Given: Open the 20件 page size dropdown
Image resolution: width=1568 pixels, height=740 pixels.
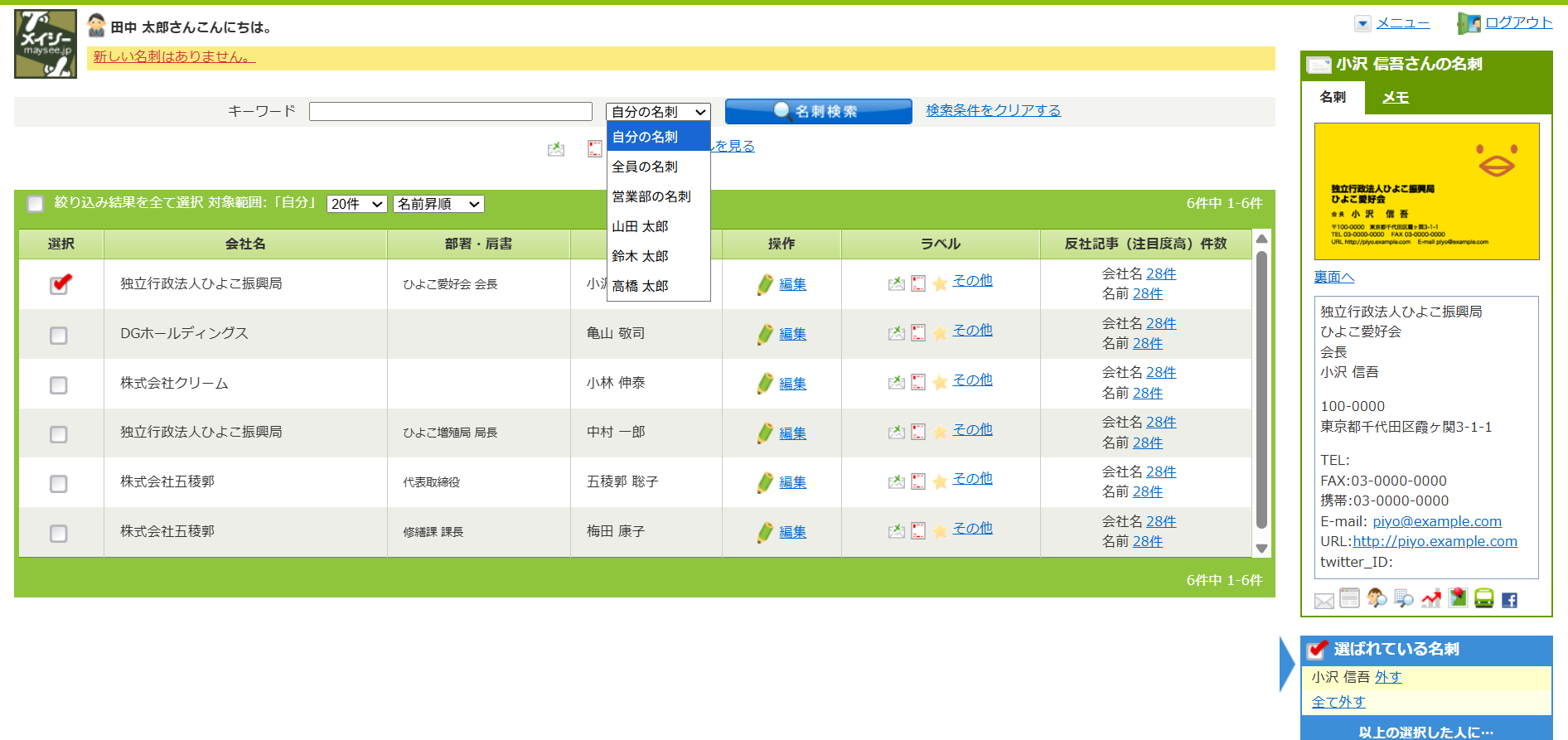Looking at the screenshot, I should (357, 204).
